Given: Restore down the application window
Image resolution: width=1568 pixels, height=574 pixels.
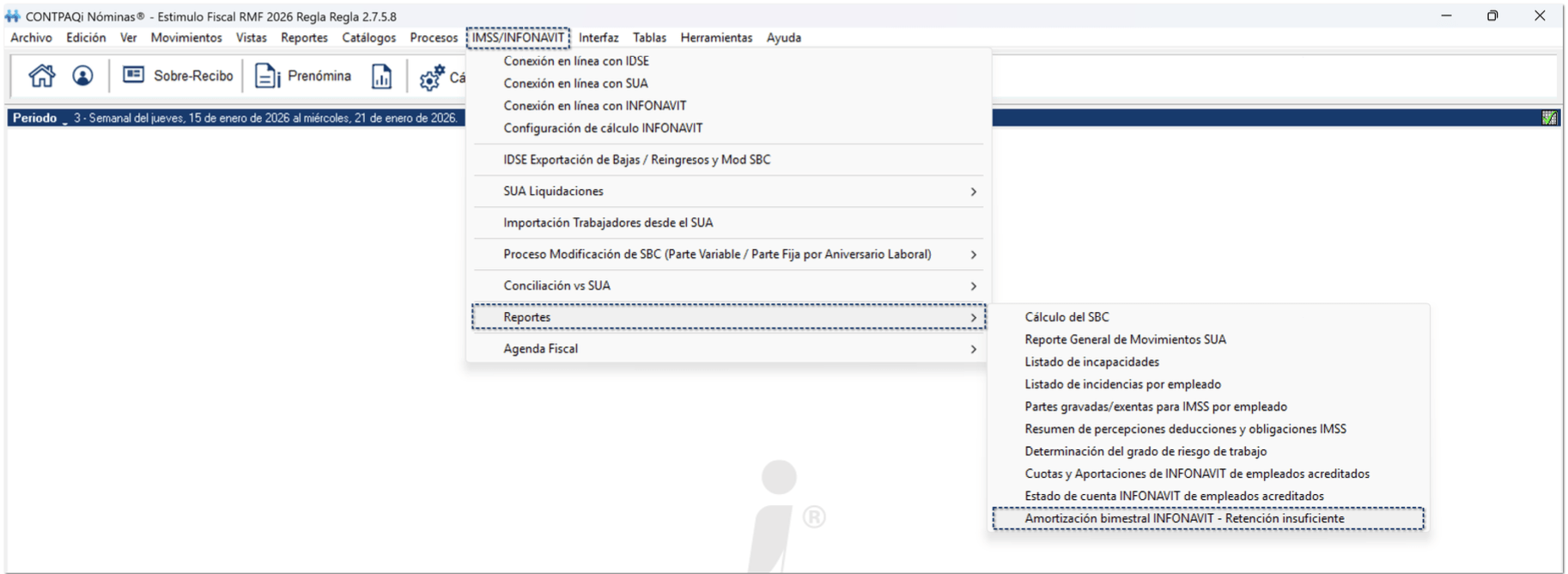Looking at the screenshot, I should [x=1492, y=16].
